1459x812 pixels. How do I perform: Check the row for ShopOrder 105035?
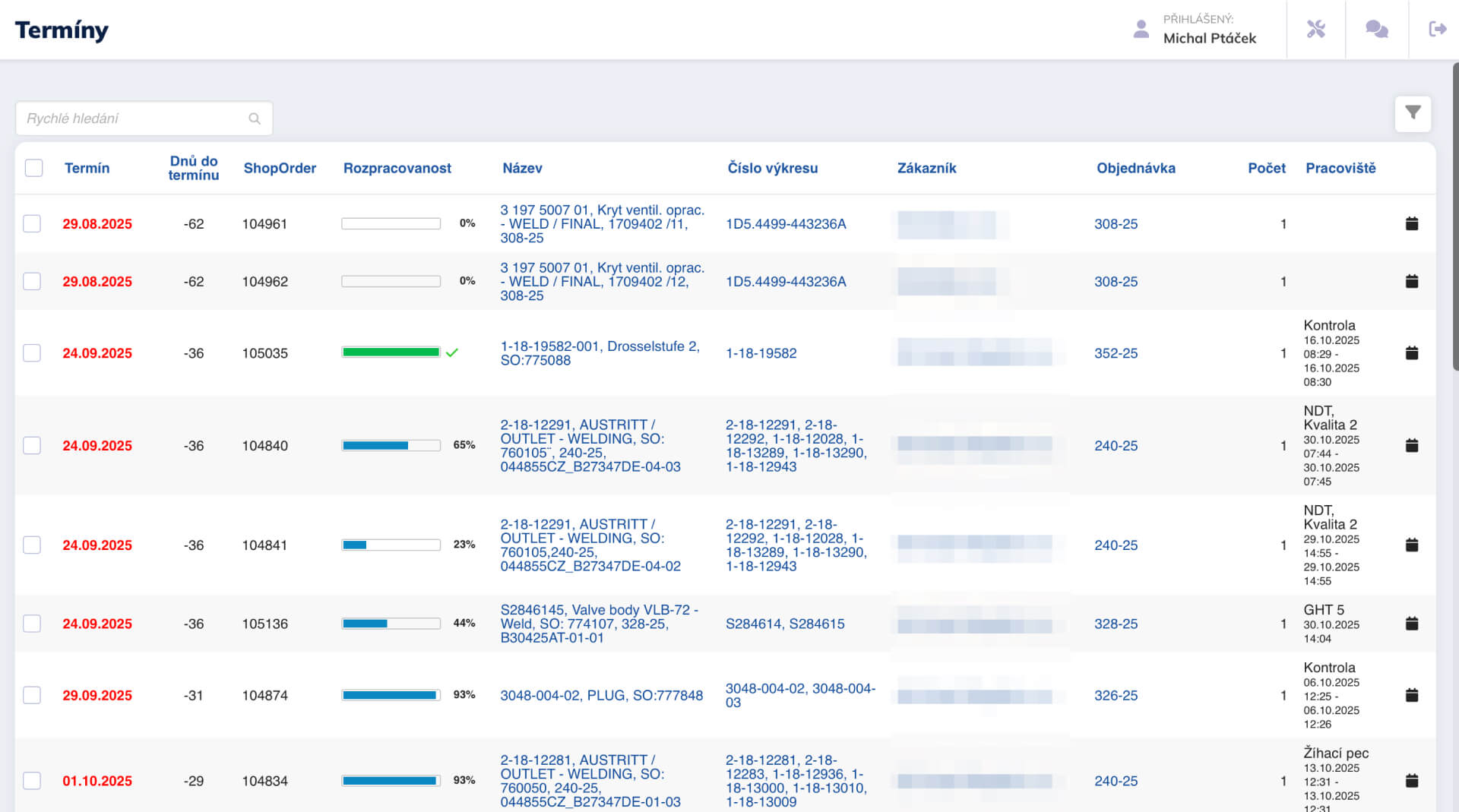click(32, 353)
